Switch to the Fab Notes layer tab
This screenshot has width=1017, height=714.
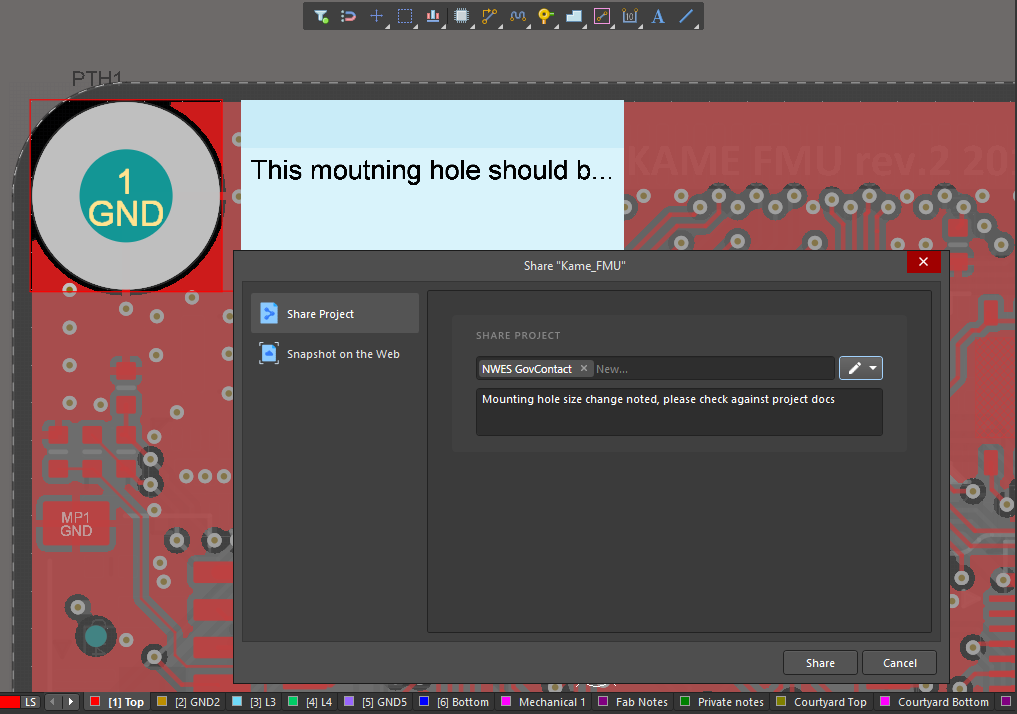click(633, 702)
